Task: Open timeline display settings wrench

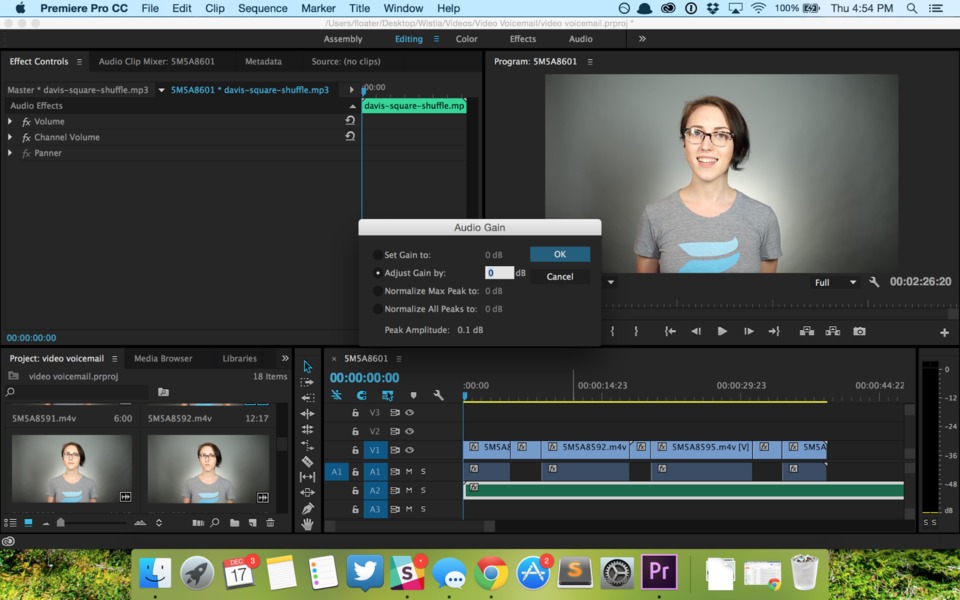Action: (x=438, y=395)
